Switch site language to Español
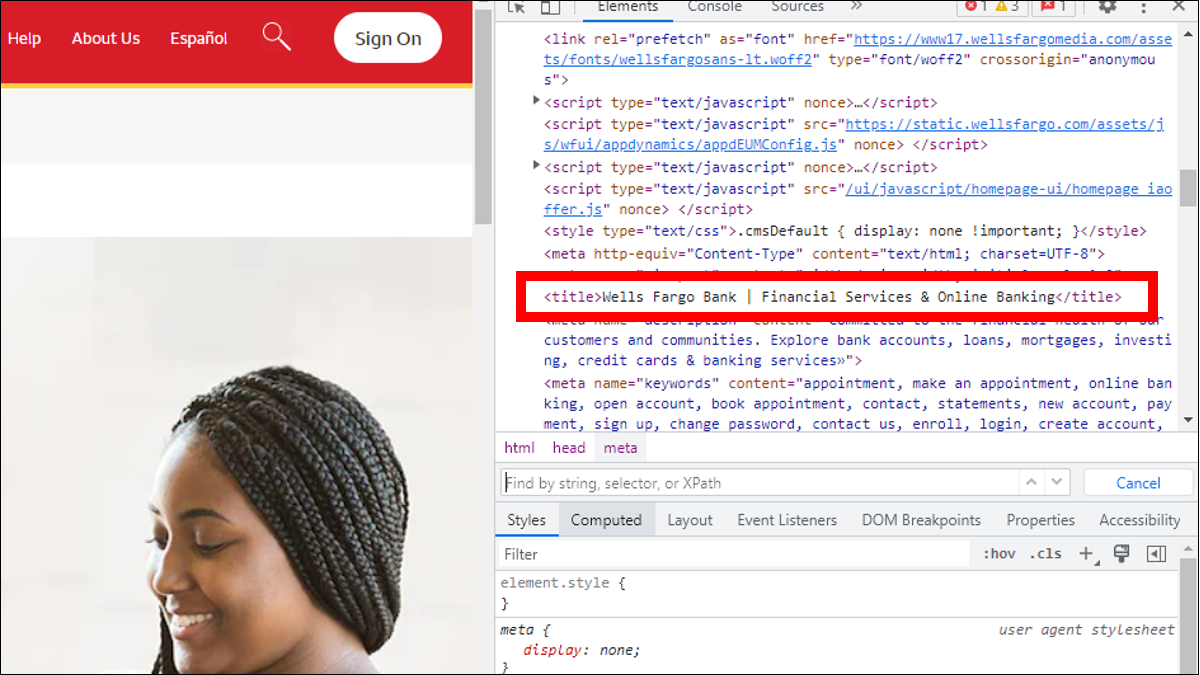 coord(199,38)
